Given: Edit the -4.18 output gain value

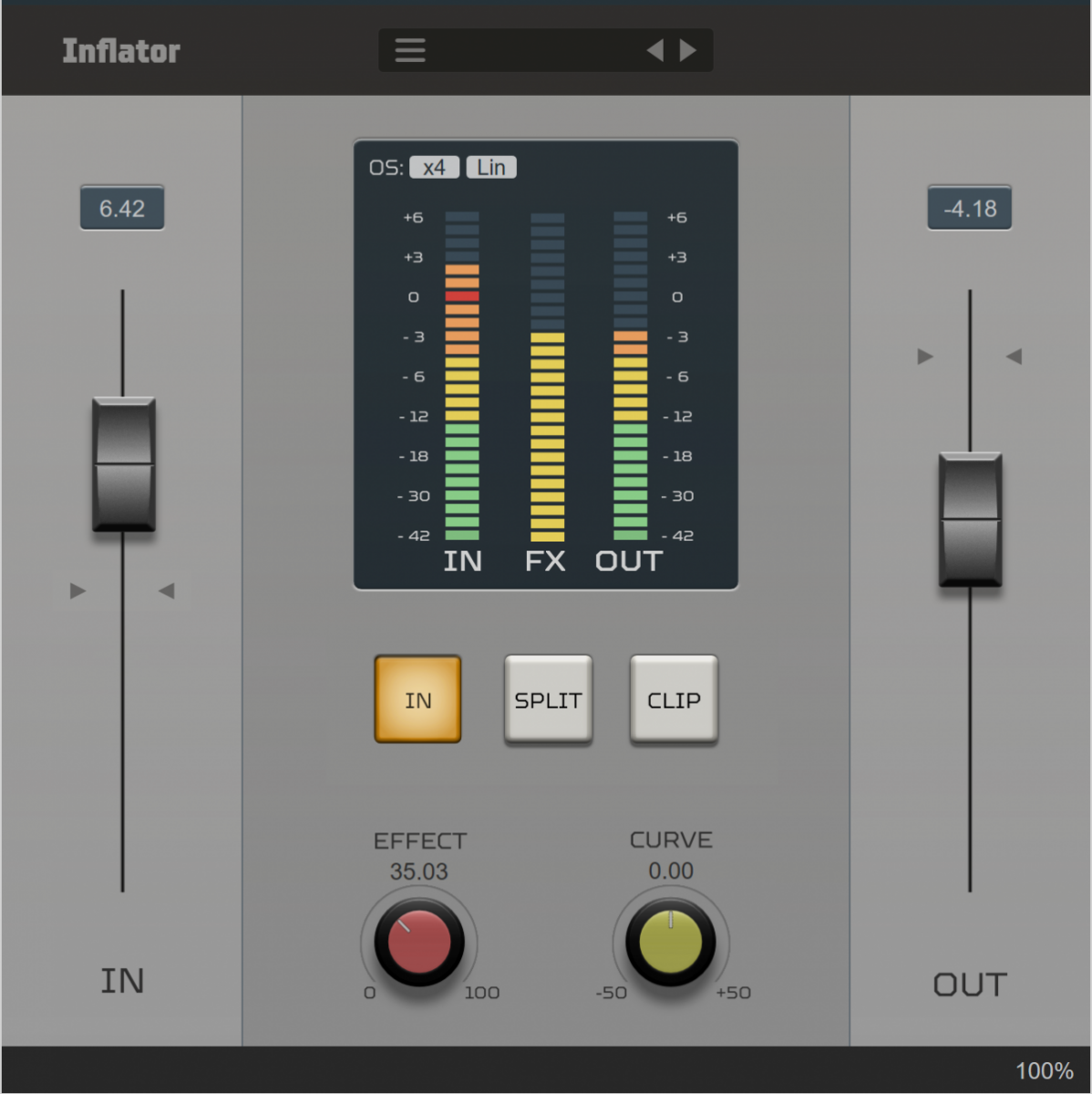Looking at the screenshot, I should point(970,209).
